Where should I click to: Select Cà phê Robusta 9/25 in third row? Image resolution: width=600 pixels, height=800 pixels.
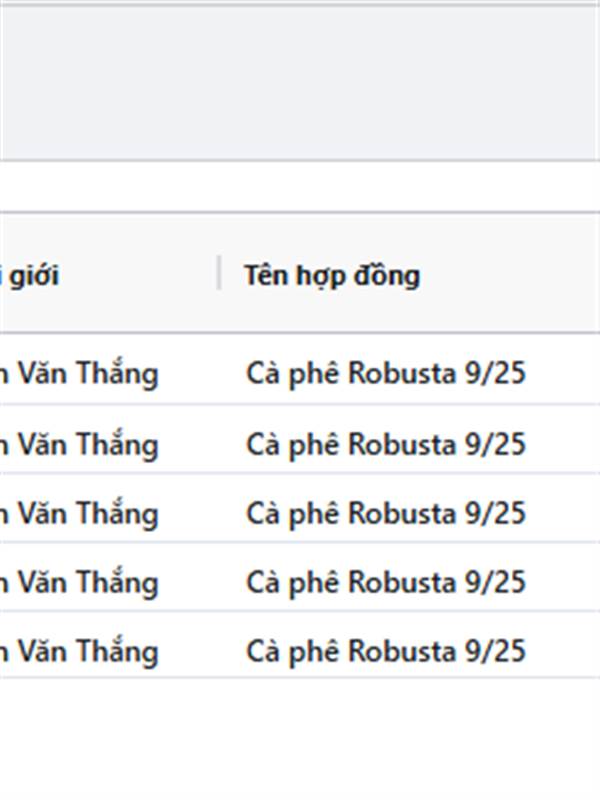(386, 513)
